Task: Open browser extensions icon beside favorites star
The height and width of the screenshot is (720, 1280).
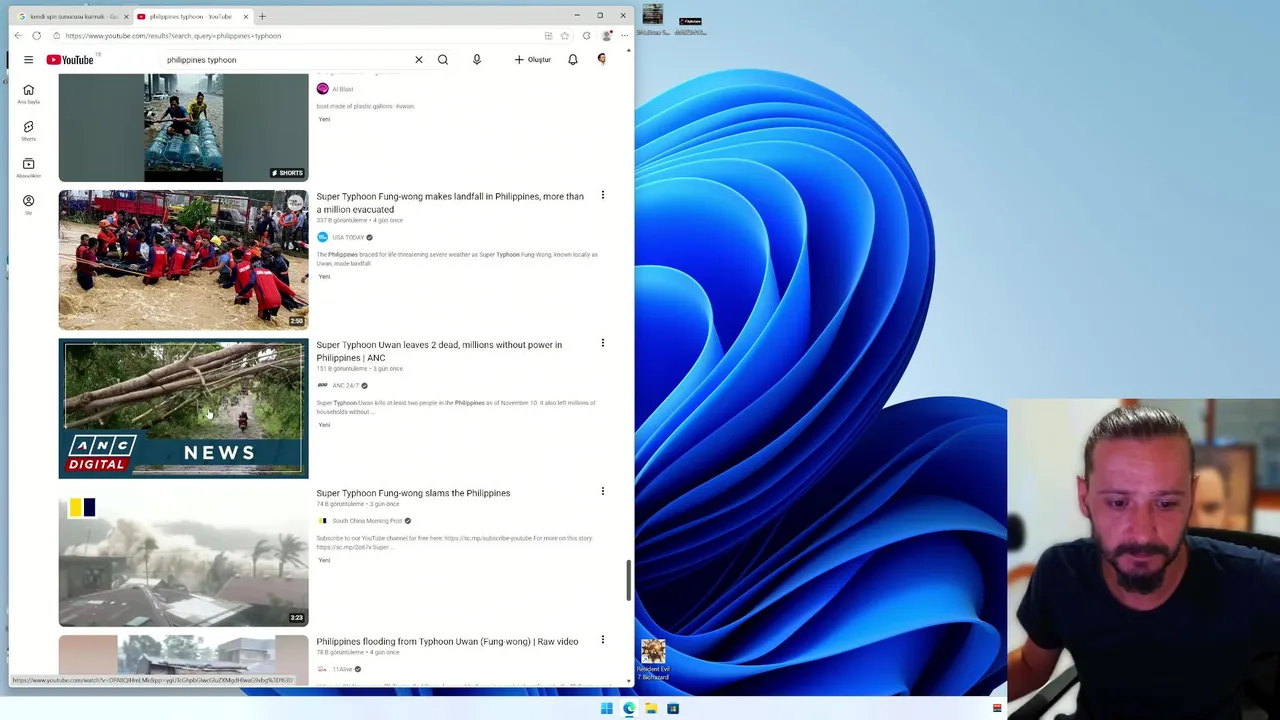Action: pos(586,36)
